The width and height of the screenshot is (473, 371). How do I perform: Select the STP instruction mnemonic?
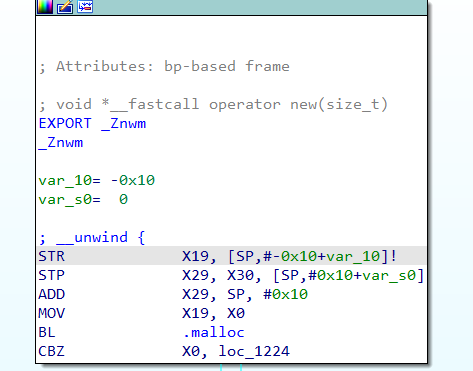pos(52,275)
